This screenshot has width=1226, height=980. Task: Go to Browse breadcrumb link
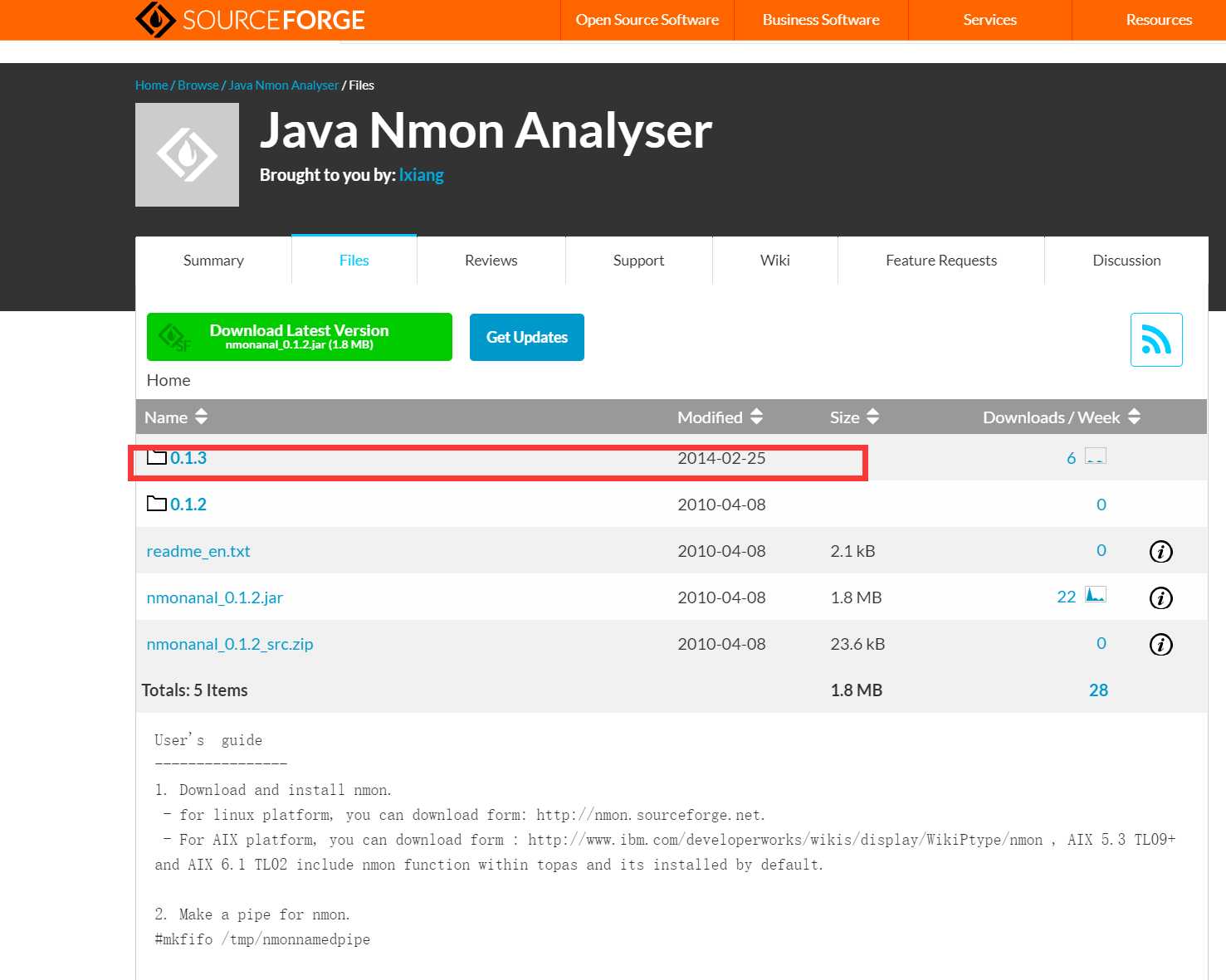click(x=198, y=85)
